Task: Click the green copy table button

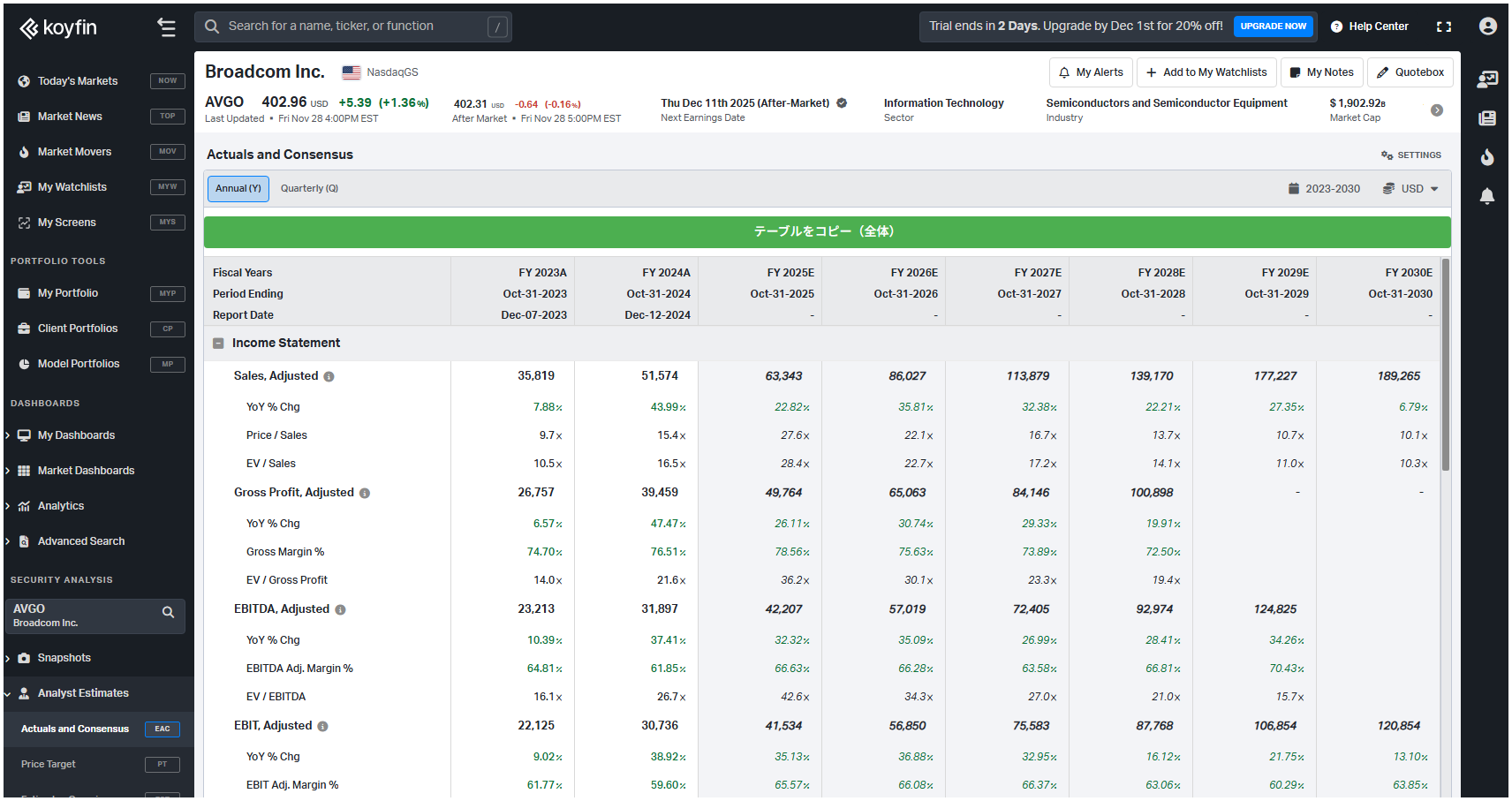Action: pyautogui.click(x=827, y=231)
